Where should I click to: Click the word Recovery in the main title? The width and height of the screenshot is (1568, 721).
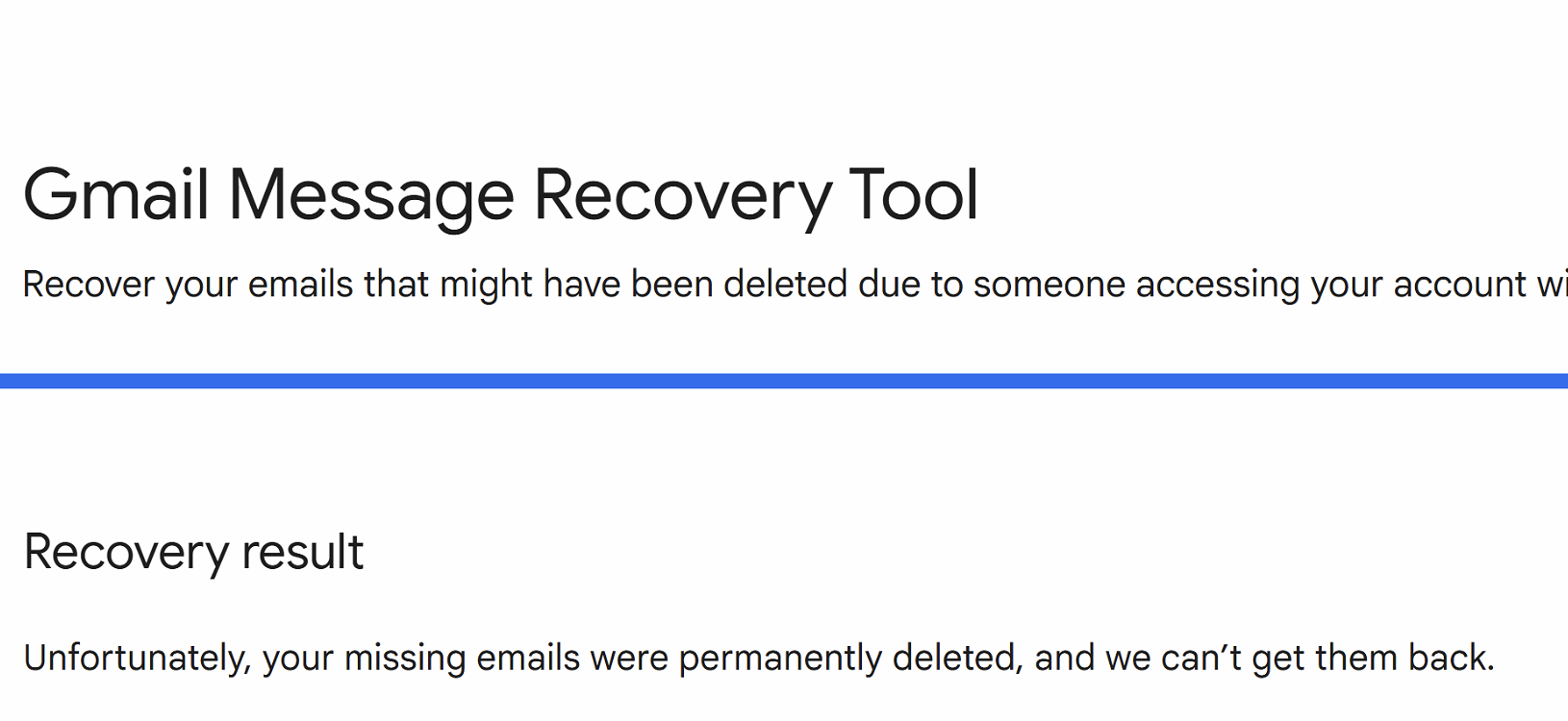coord(682,195)
